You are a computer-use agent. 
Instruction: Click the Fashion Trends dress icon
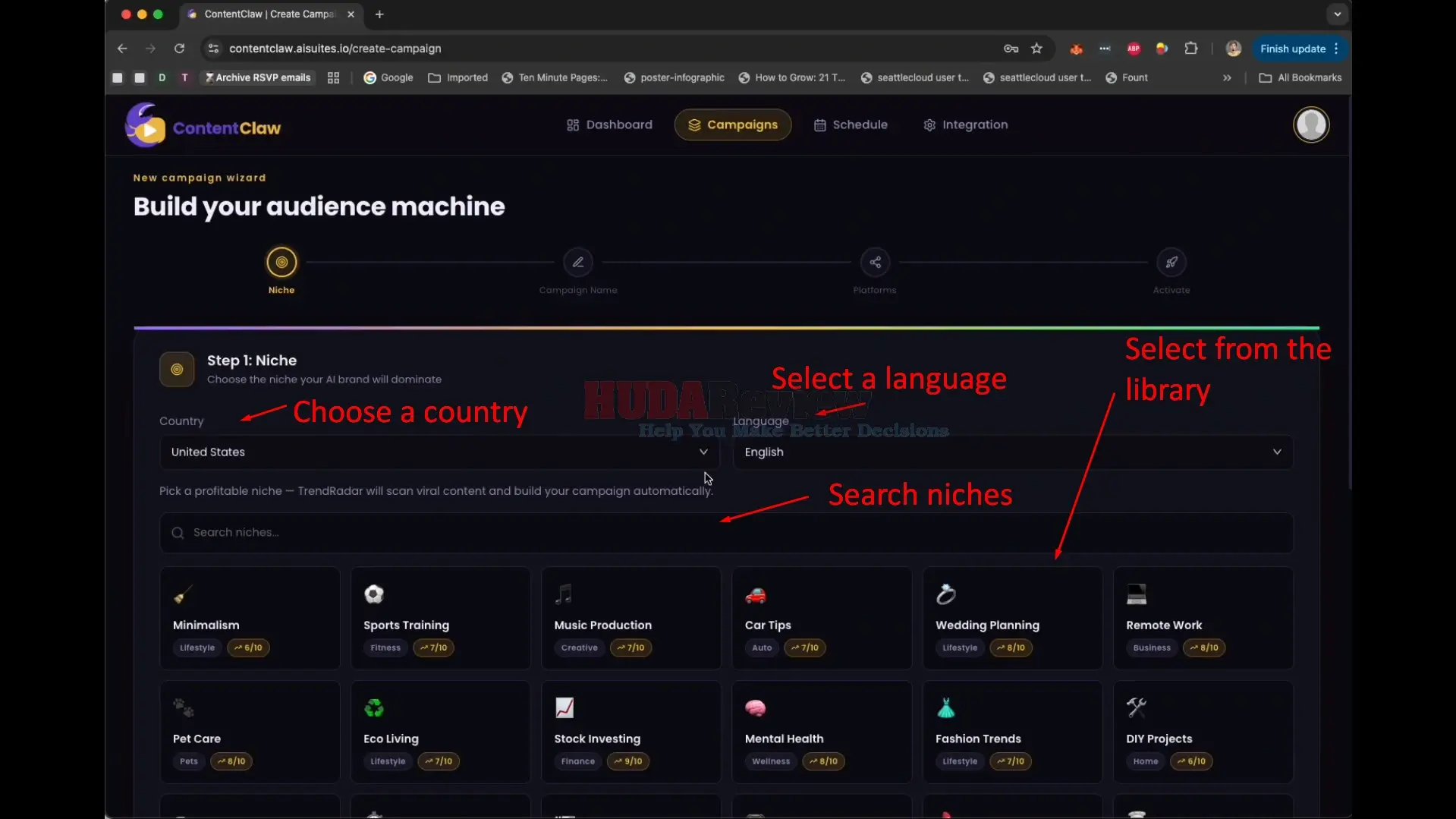click(945, 707)
